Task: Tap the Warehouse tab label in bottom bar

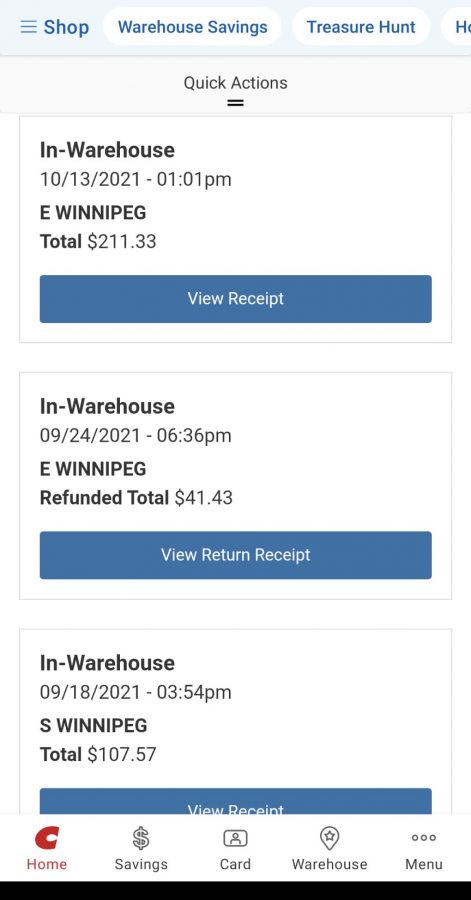Action: [329, 864]
